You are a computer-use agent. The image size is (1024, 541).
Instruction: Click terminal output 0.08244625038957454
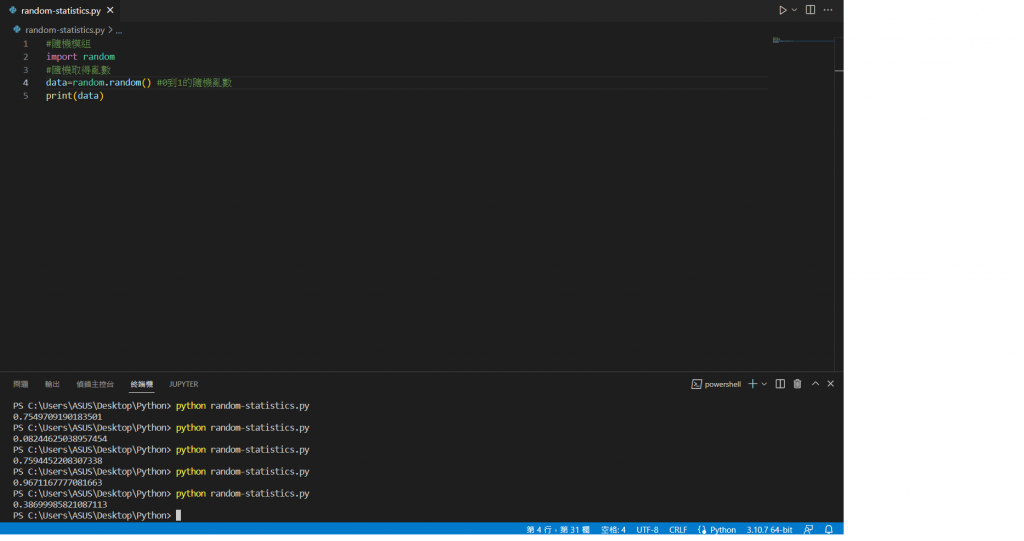60,439
